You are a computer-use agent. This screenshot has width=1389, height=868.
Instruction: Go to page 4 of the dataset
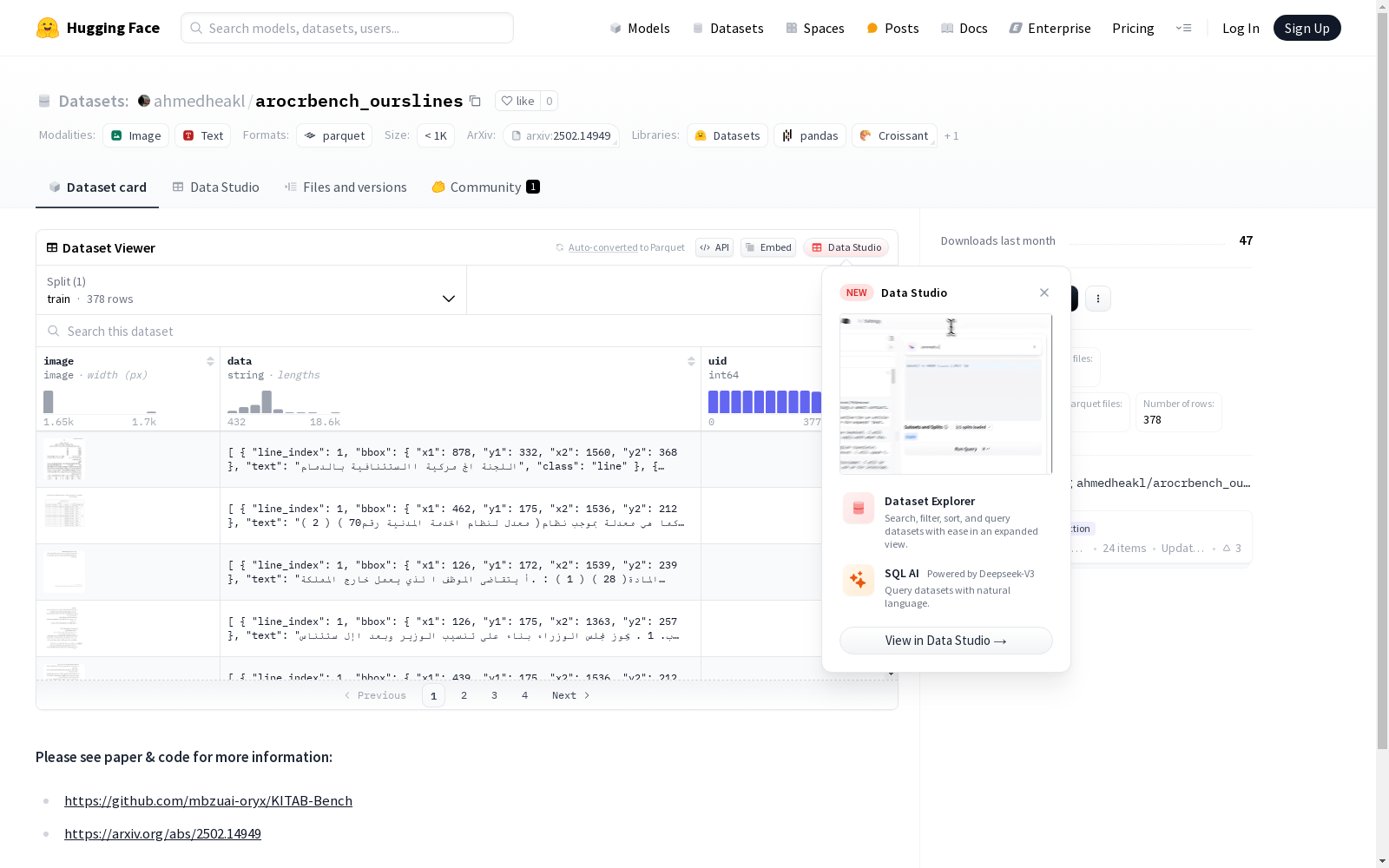(x=525, y=695)
